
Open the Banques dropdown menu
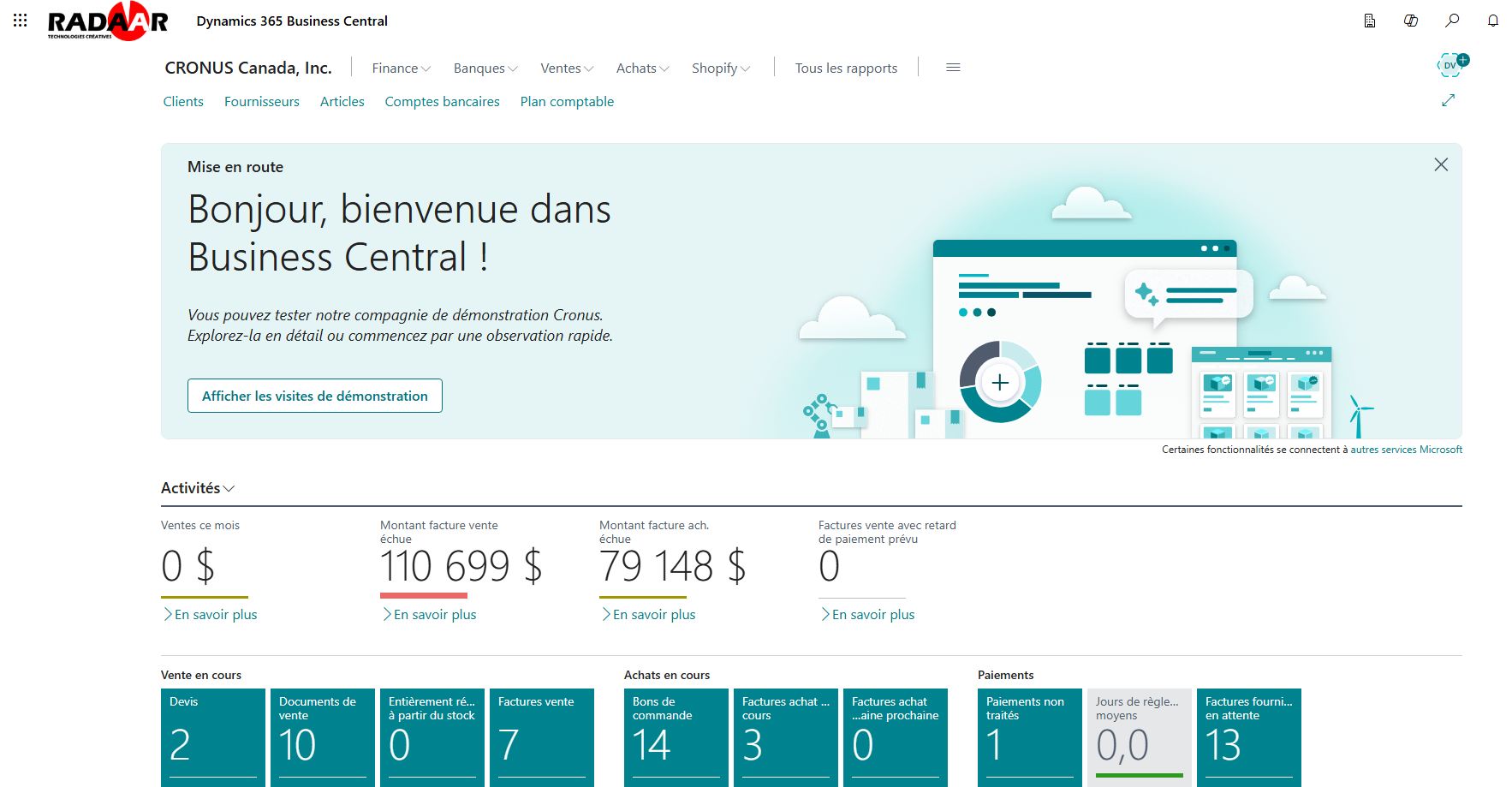pyautogui.click(x=485, y=69)
